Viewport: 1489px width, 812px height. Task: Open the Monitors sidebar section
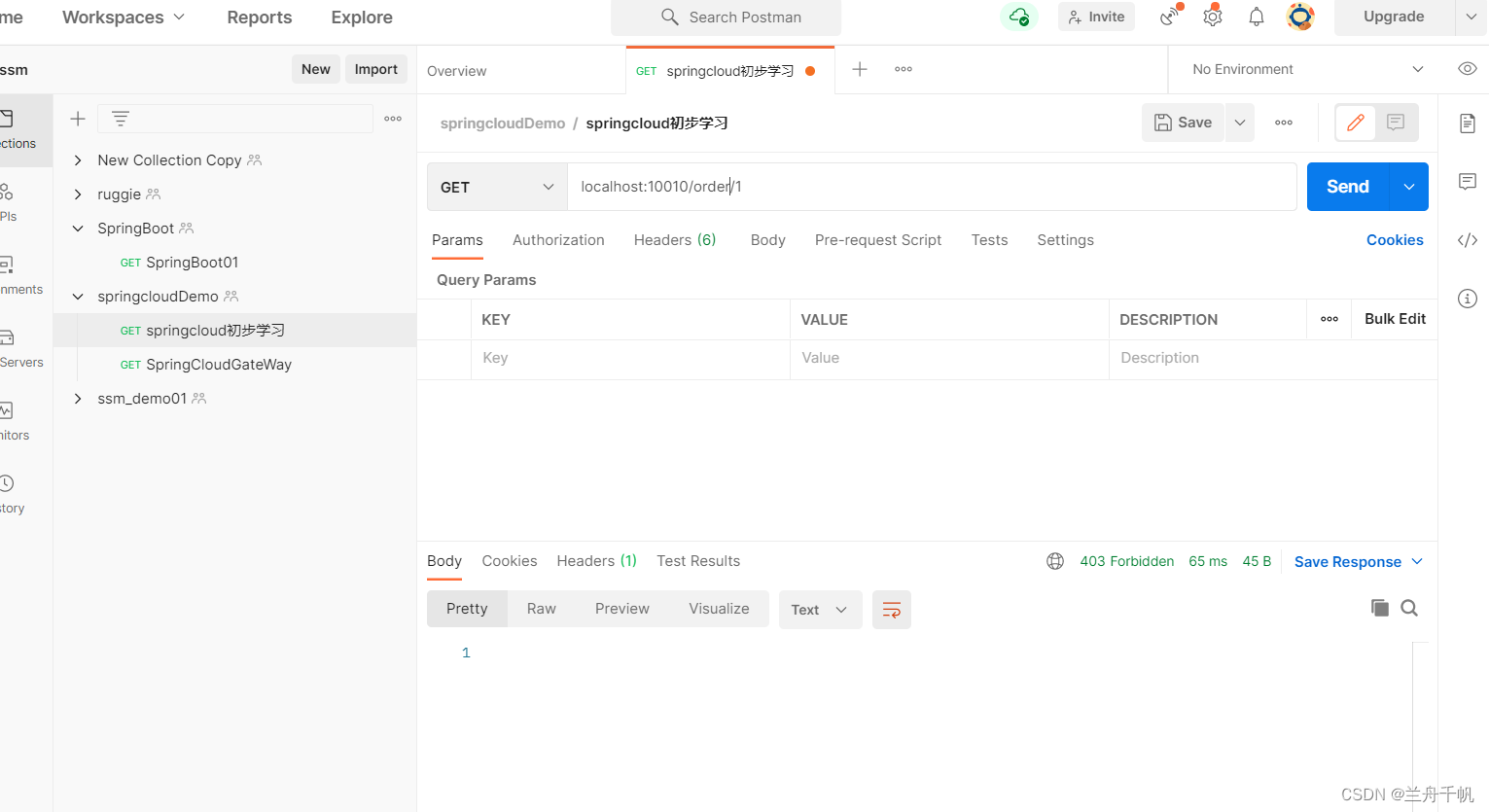tap(14, 422)
